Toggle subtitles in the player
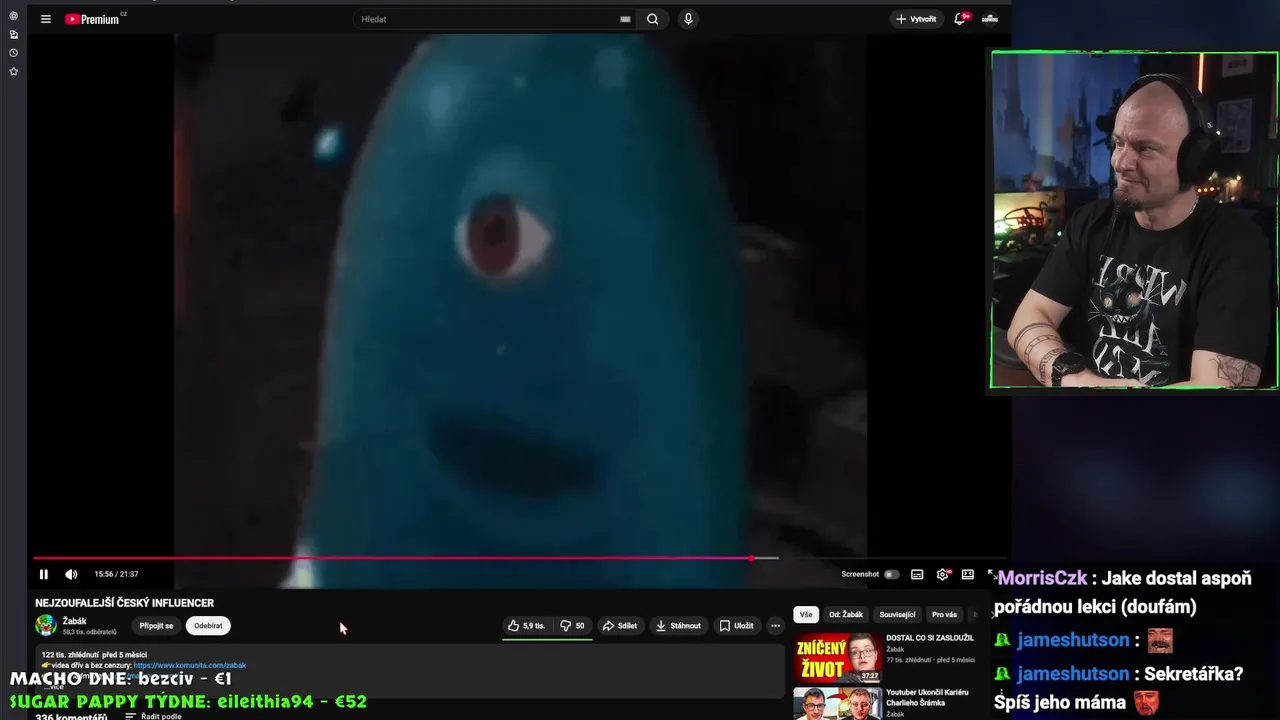1280x720 pixels. click(x=917, y=574)
